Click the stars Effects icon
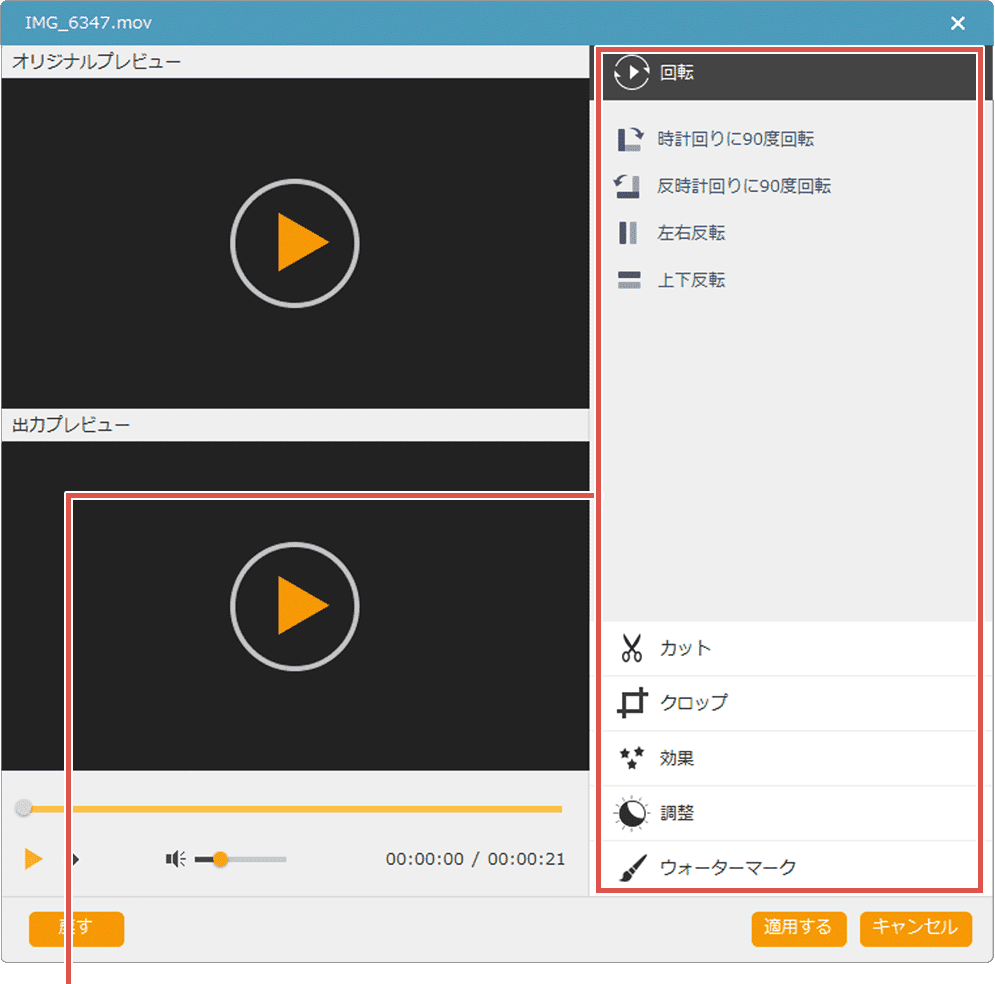Screen dimensions: 995x984 point(631,758)
